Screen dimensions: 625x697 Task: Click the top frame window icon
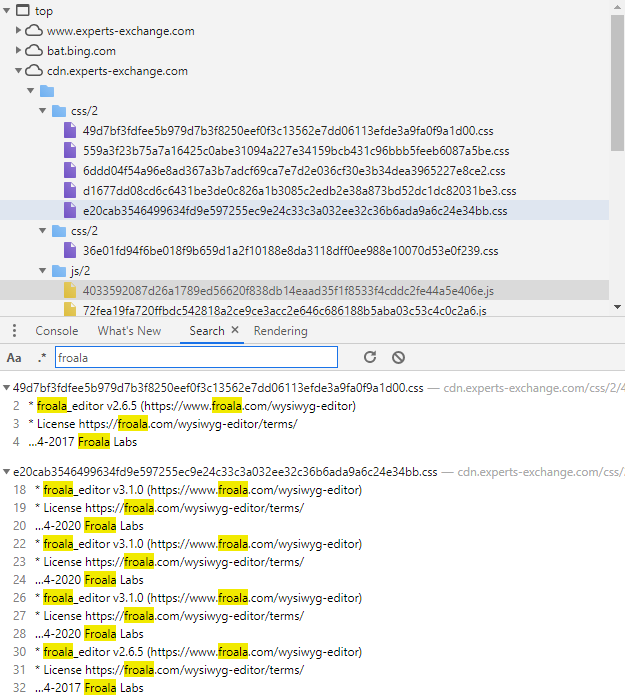click(23, 11)
